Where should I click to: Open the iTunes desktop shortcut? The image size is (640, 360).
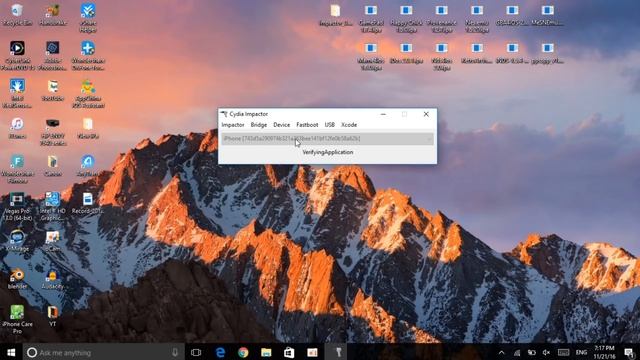point(17,128)
